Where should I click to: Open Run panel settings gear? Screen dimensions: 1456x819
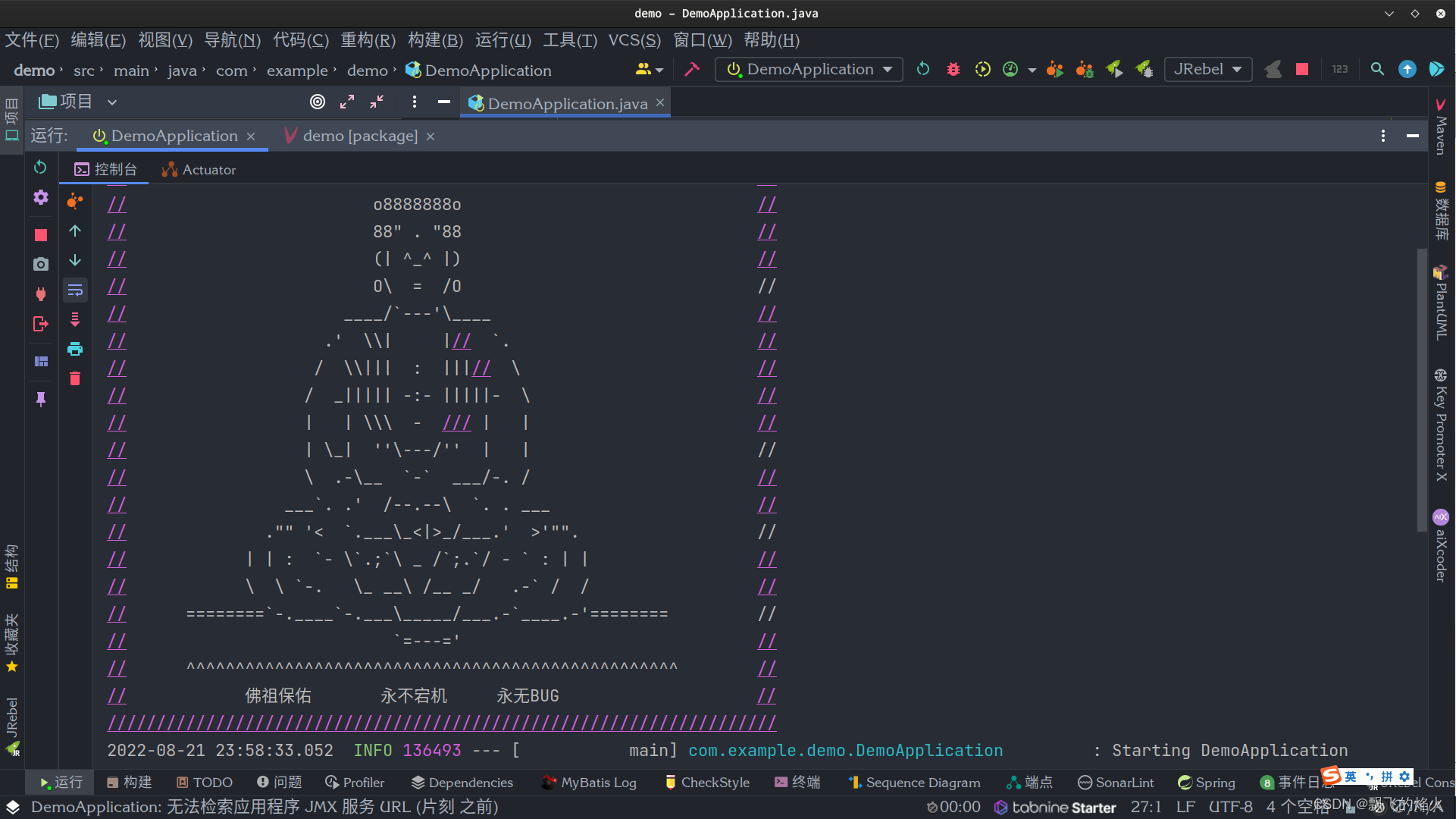click(40, 197)
